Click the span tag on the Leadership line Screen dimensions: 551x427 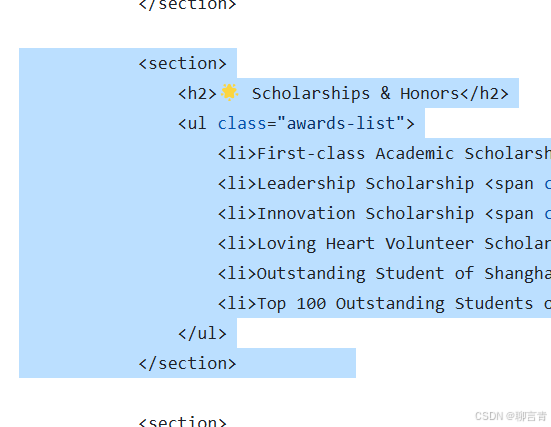pos(509,184)
